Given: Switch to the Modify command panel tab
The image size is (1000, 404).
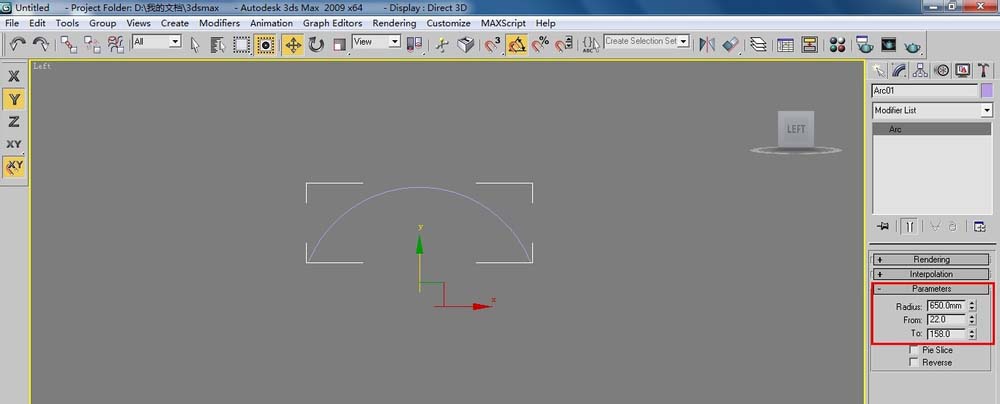Looking at the screenshot, I should point(899,70).
